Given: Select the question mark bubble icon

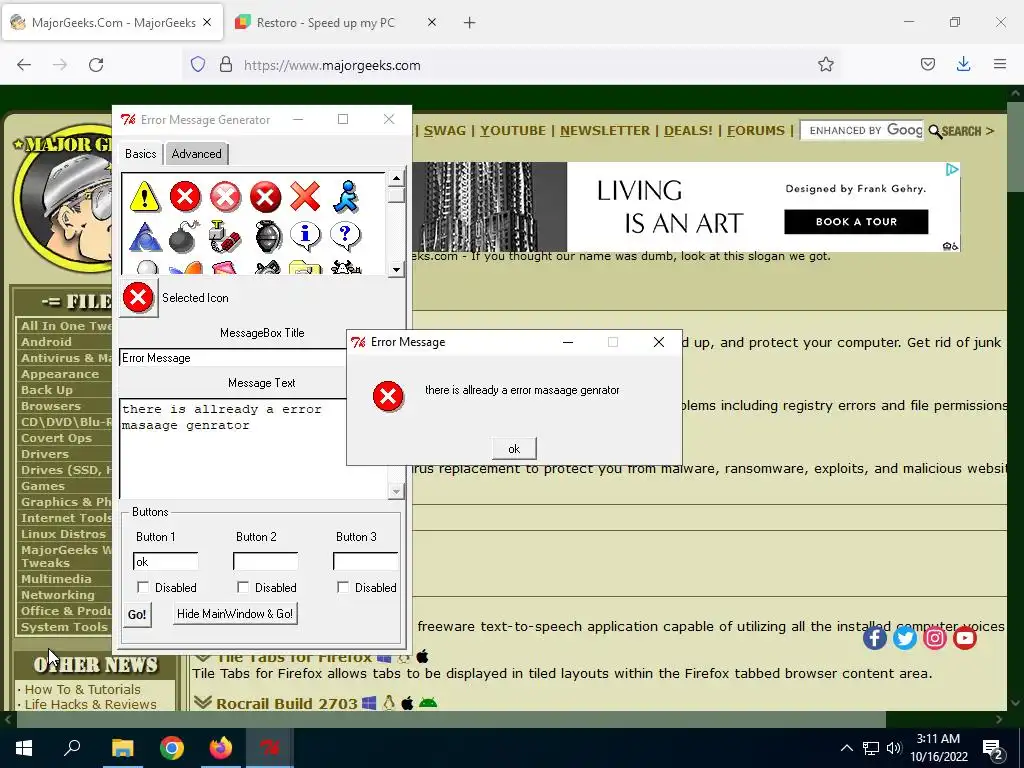Looking at the screenshot, I should [x=345, y=236].
